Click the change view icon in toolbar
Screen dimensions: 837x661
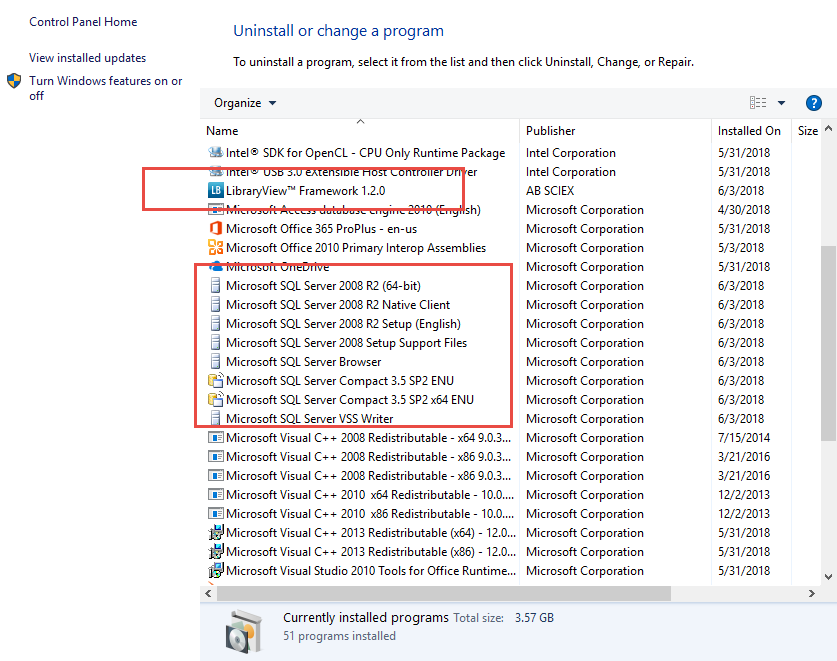click(x=758, y=103)
